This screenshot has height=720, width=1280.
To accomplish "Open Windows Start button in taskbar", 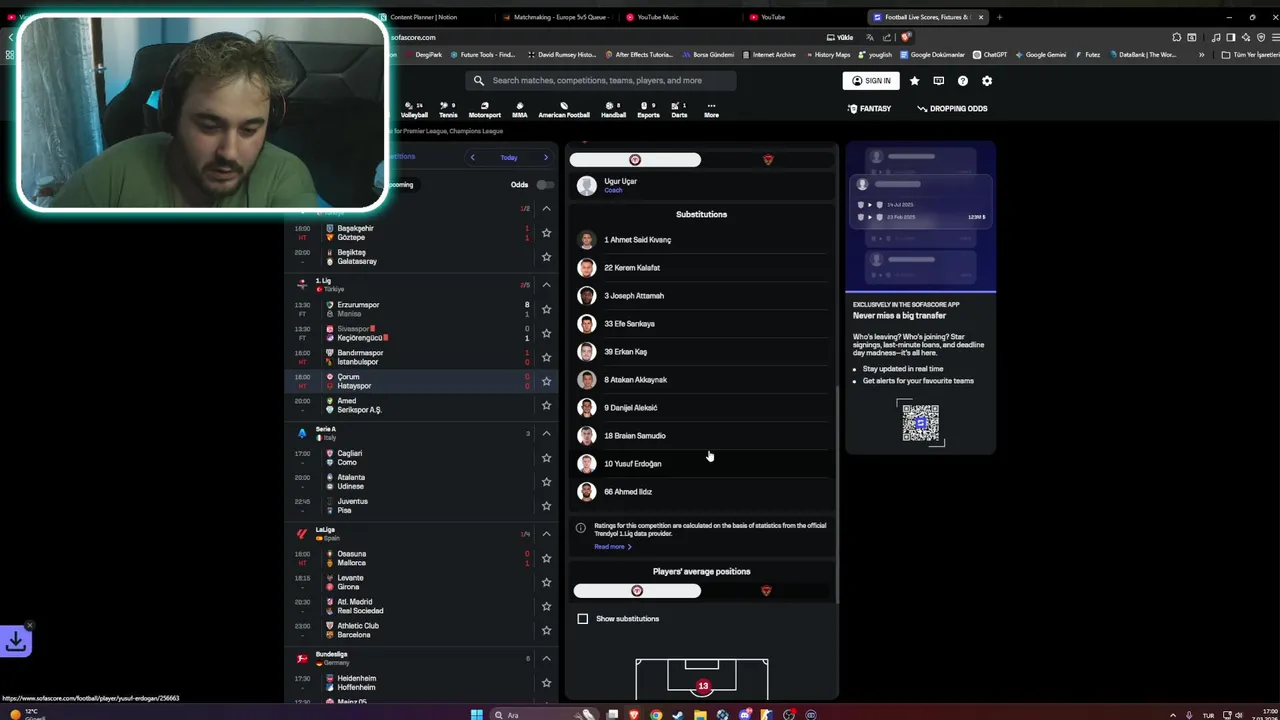I will click(x=477, y=714).
